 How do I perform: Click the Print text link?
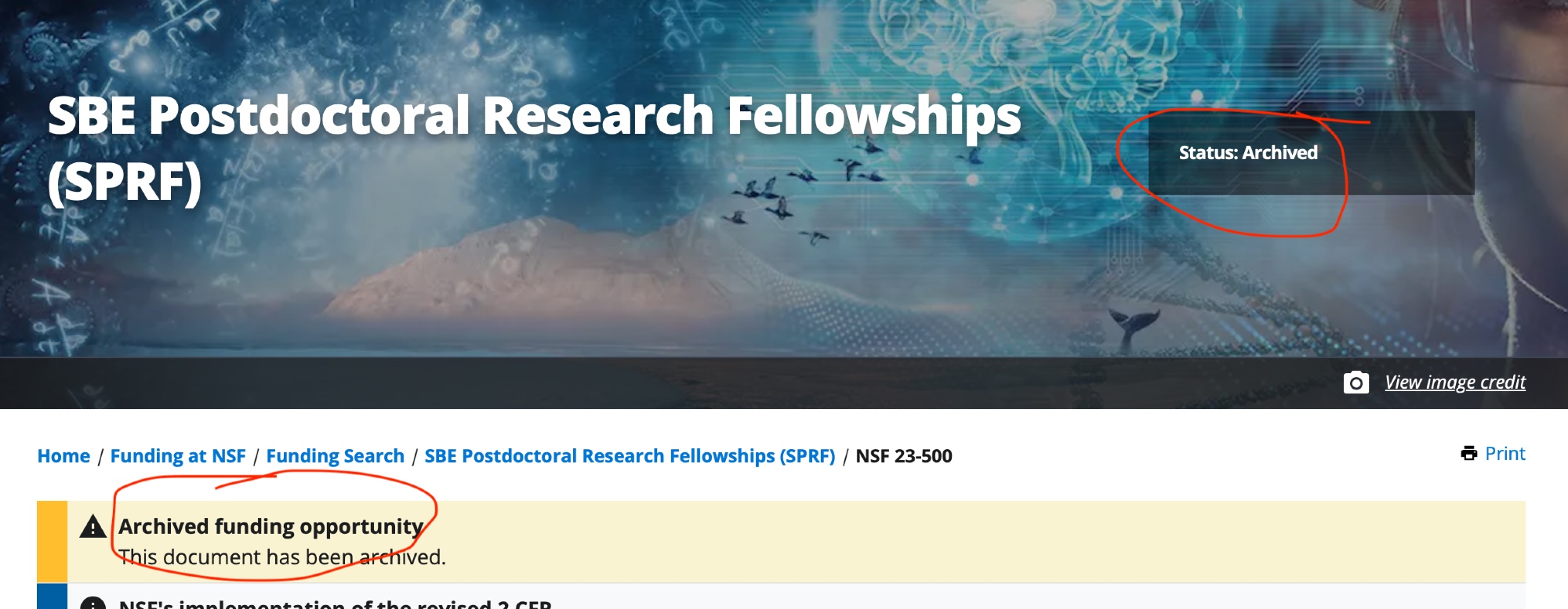coord(1504,454)
